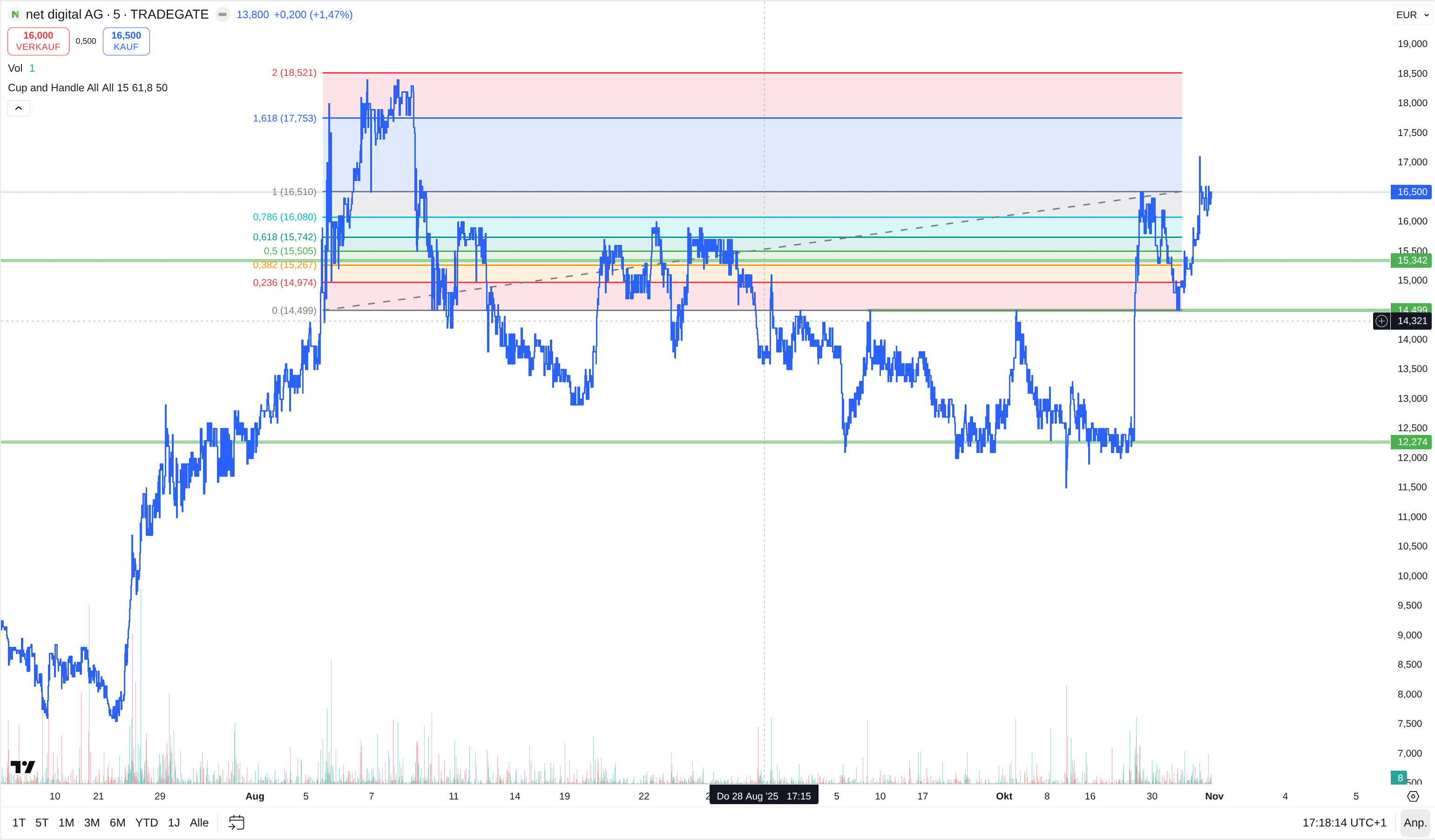Toggle the Anp. auto-scale button
The height and width of the screenshot is (840, 1435).
[1415, 822]
